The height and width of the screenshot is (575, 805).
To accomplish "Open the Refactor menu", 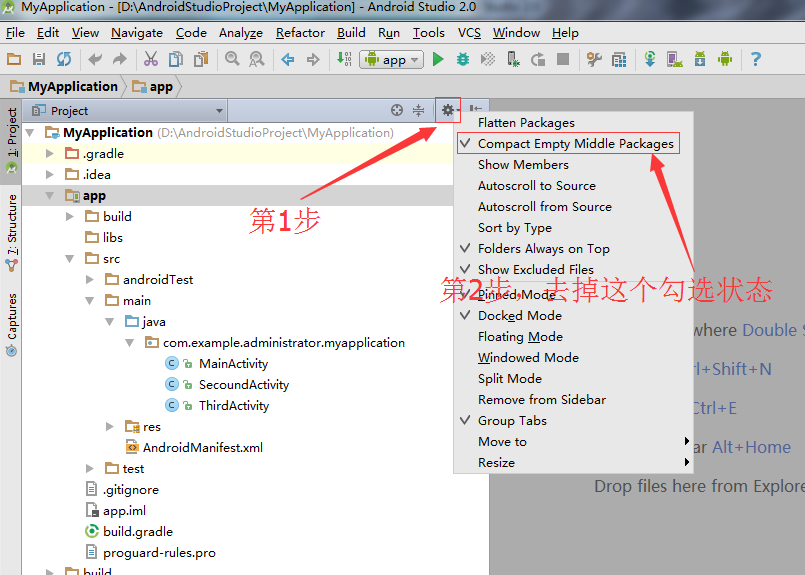I will coord(300,33).
